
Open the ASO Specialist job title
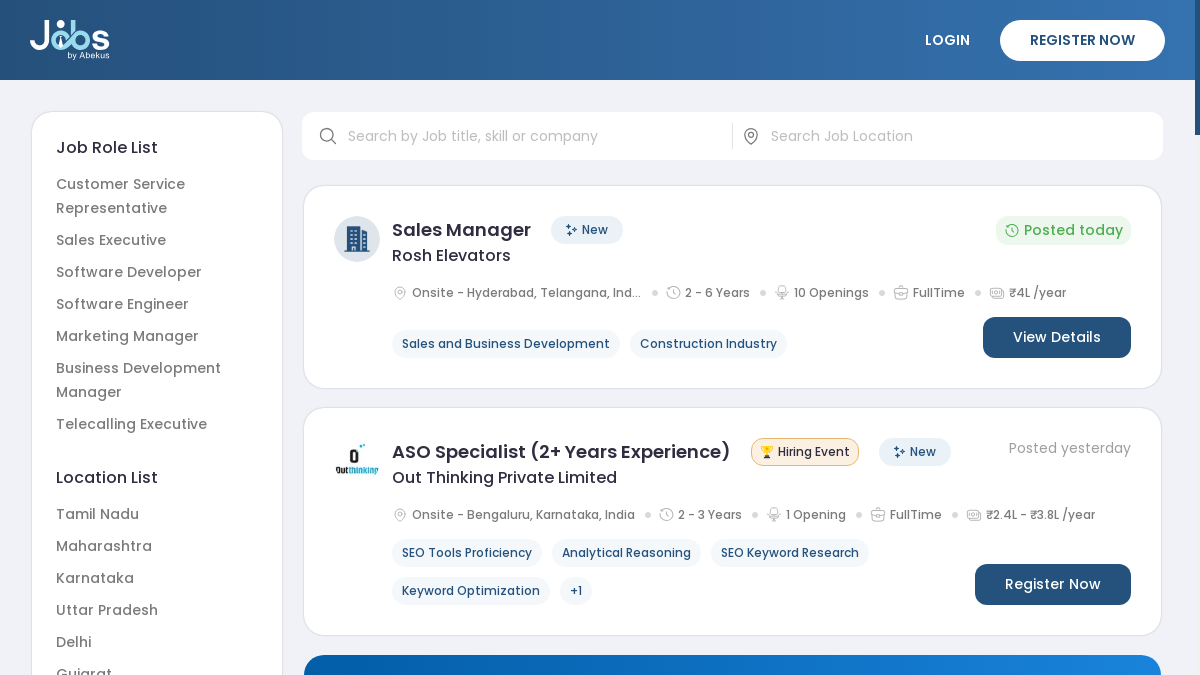click(561, 452)
